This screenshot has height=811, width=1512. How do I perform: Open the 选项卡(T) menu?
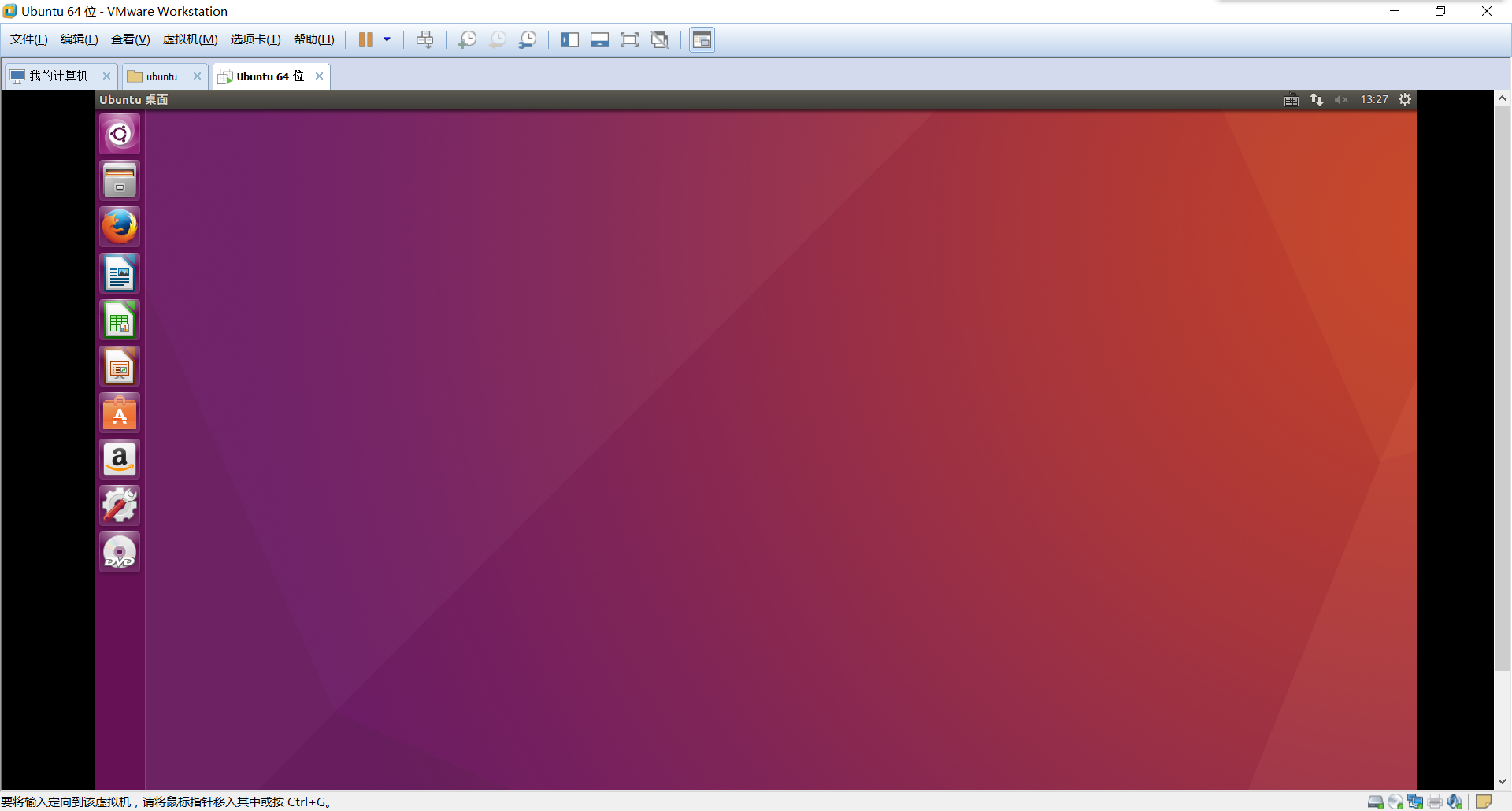click(x=255, y=39)
